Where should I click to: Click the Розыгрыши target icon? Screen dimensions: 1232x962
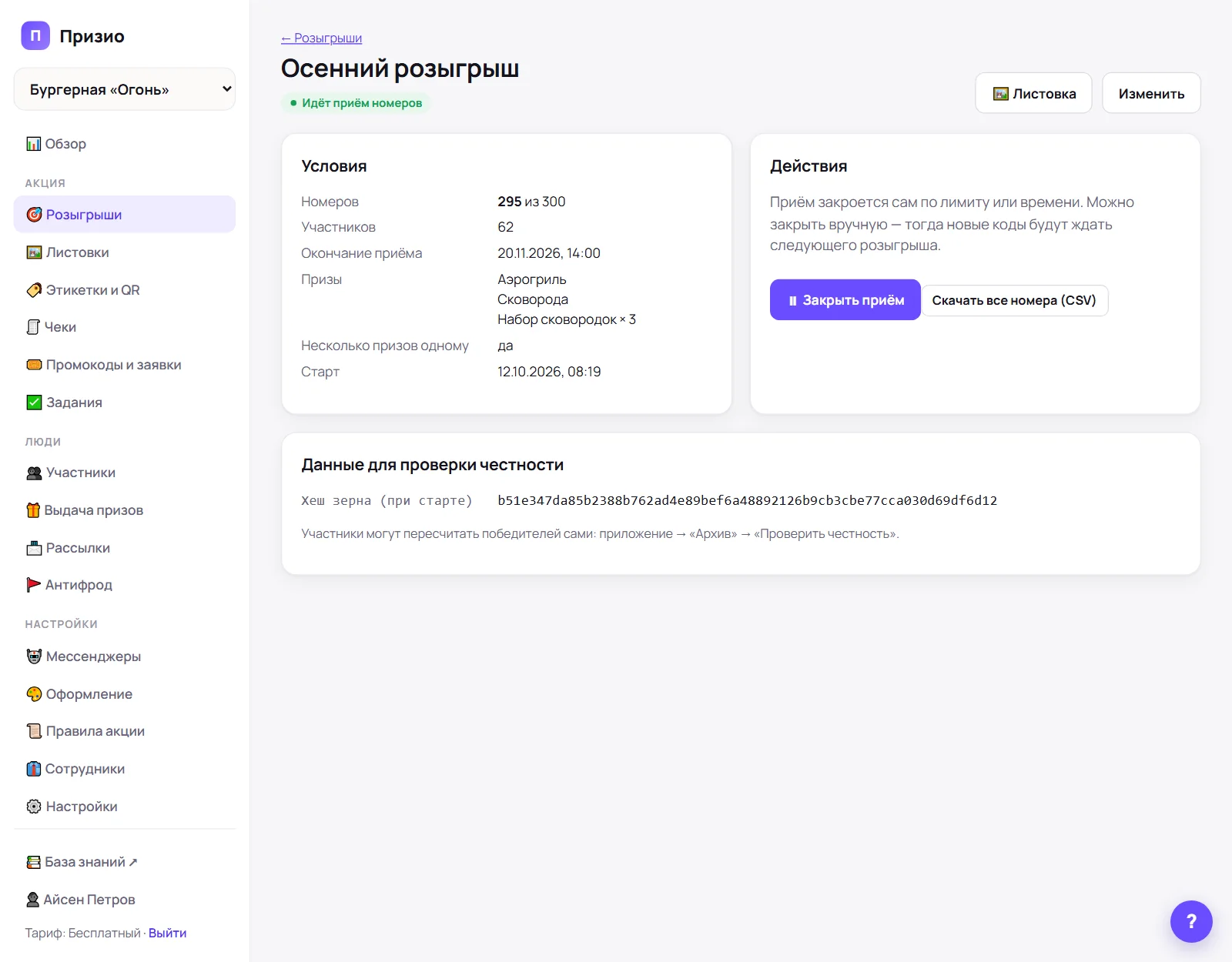(x=34, y=215)
